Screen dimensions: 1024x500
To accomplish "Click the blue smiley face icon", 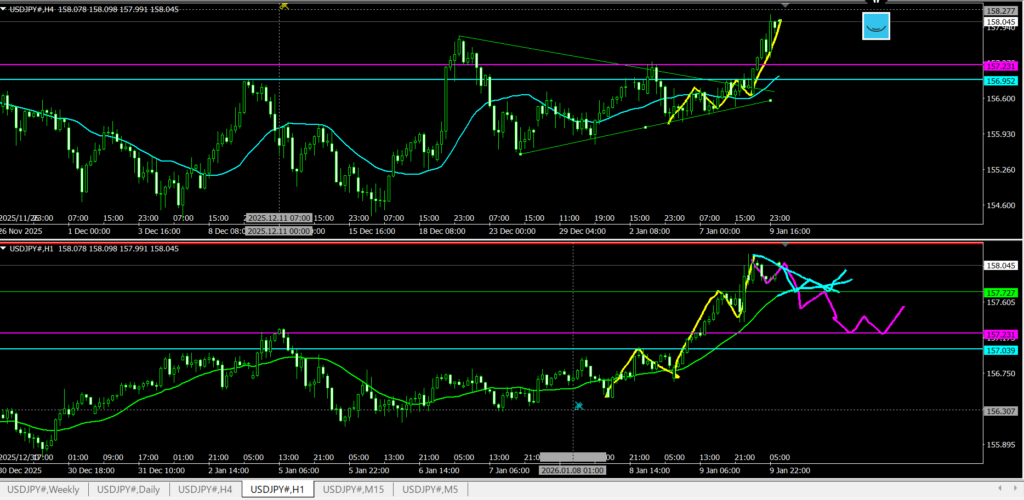I will (877, 26).
